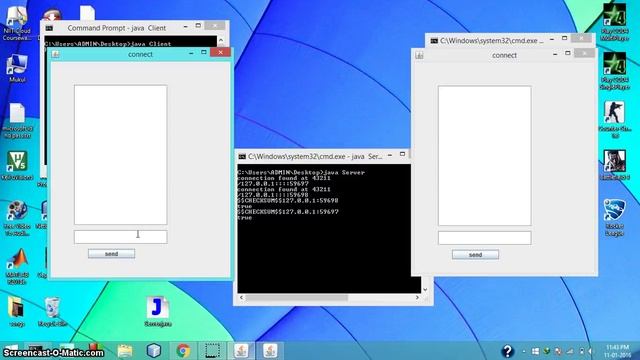
Task: Maximize the right connect window
Action: coord(568,53)
